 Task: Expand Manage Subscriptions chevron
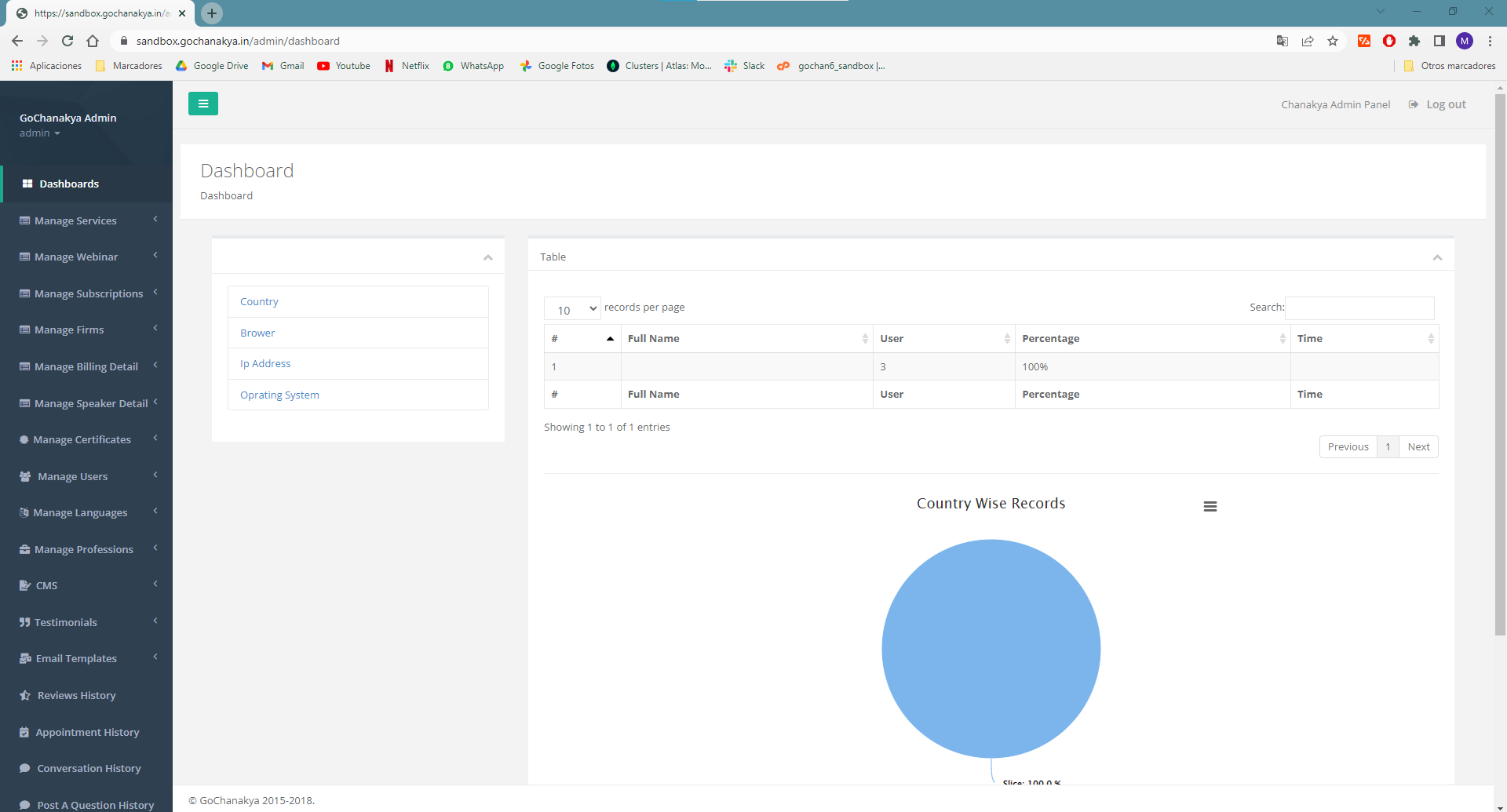pyautogui.click(x=155, y=293)
